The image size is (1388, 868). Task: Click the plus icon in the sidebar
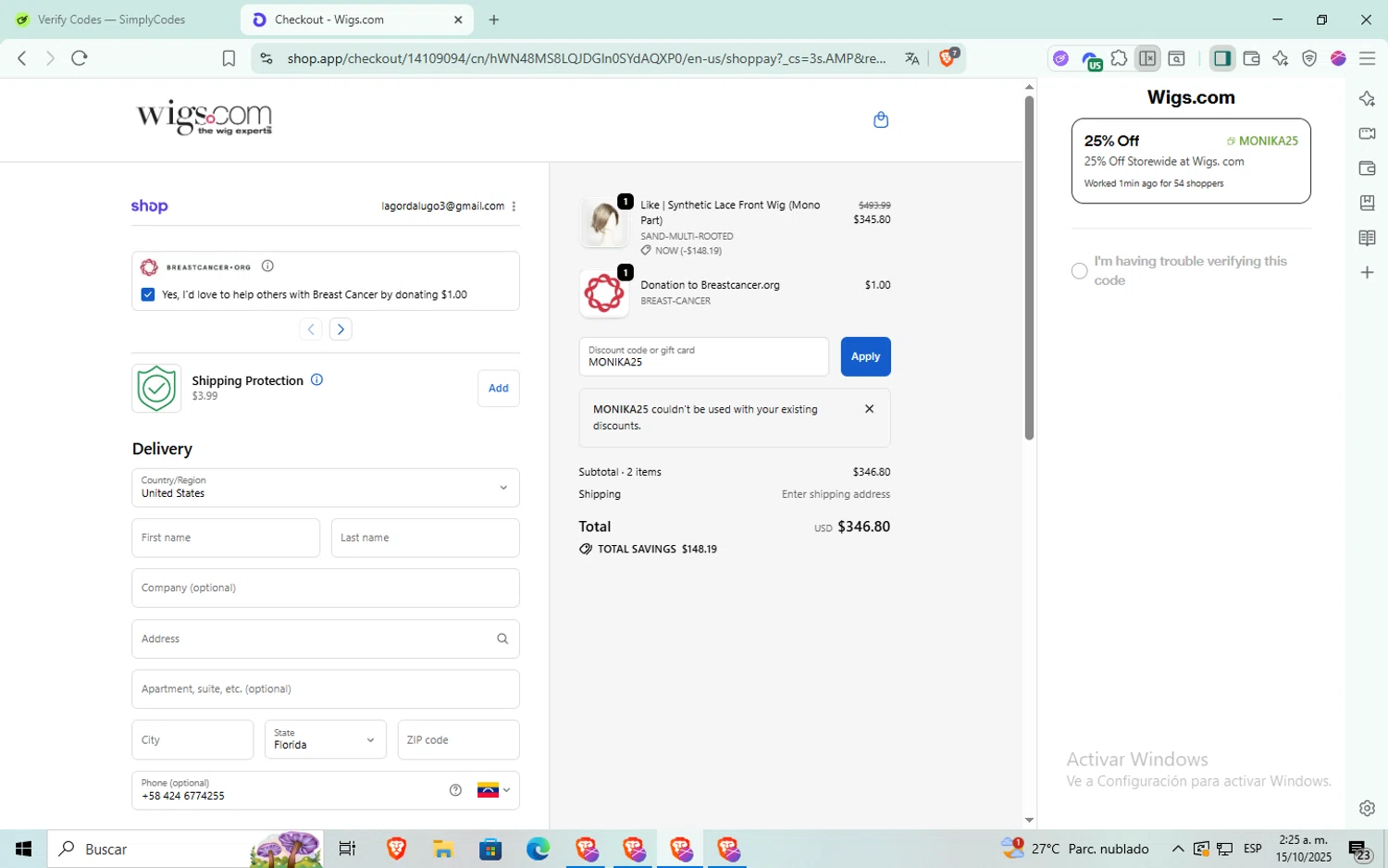pyautogui.click(x=1367, y=272)
